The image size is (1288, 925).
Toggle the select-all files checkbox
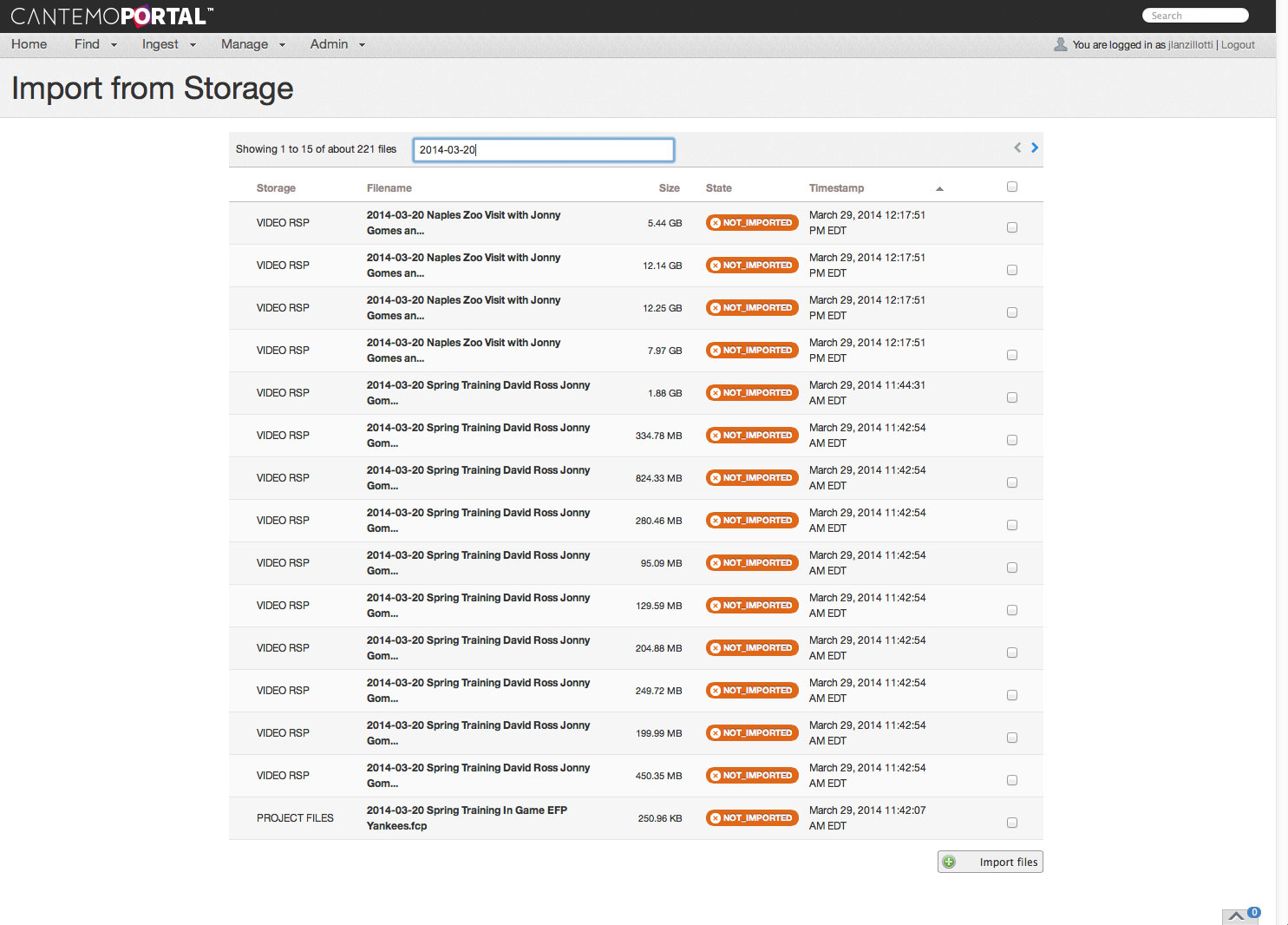[x=1012, y=187]
